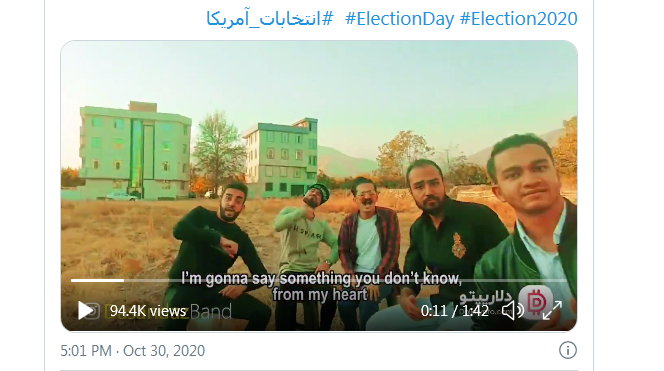
Task: Click the subtitle text 'from my heart'
Action: coord(320,294)
